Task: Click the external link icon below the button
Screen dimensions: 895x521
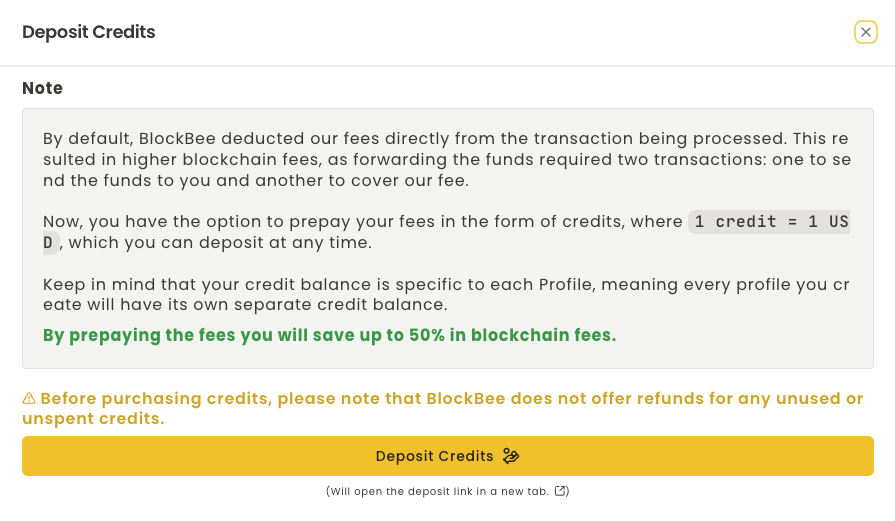Action: (x=561, y=491)
